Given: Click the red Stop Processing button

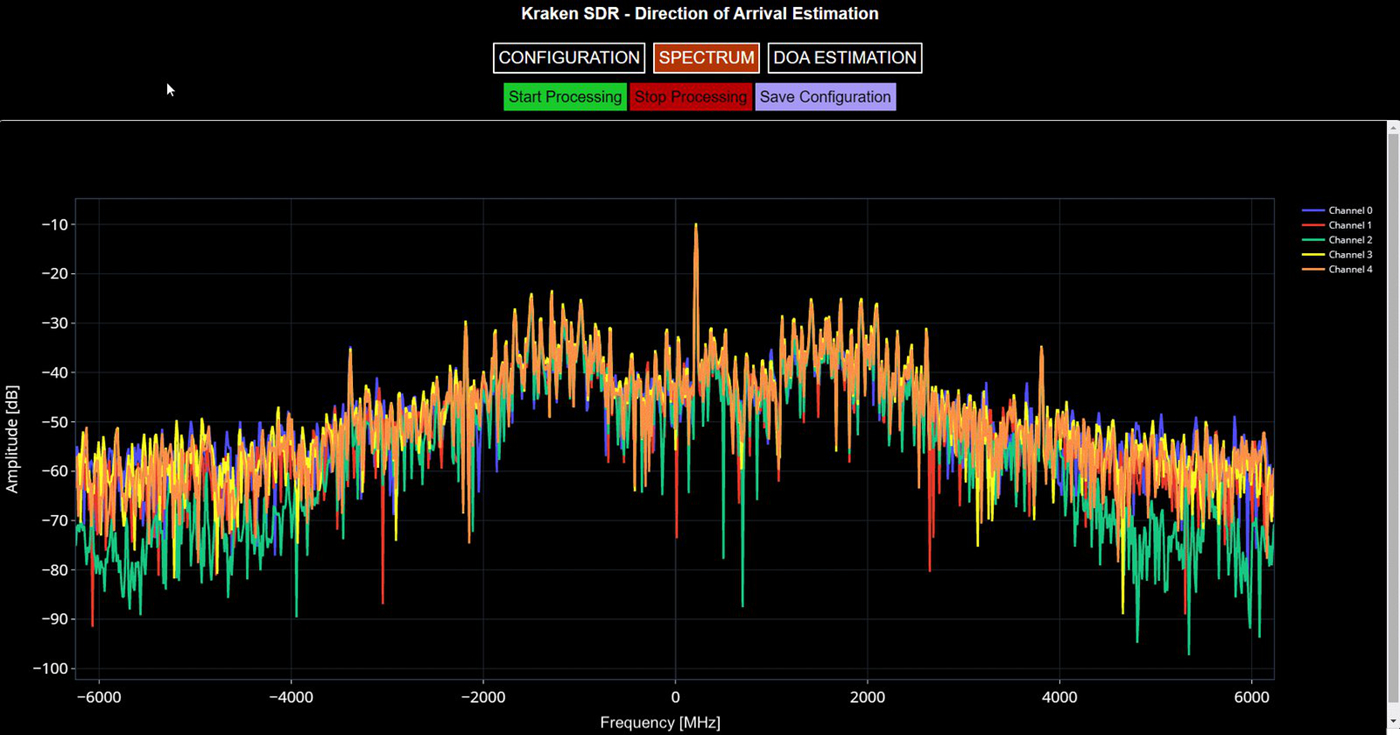Looking at the screenshot, I should coord(691,97).
